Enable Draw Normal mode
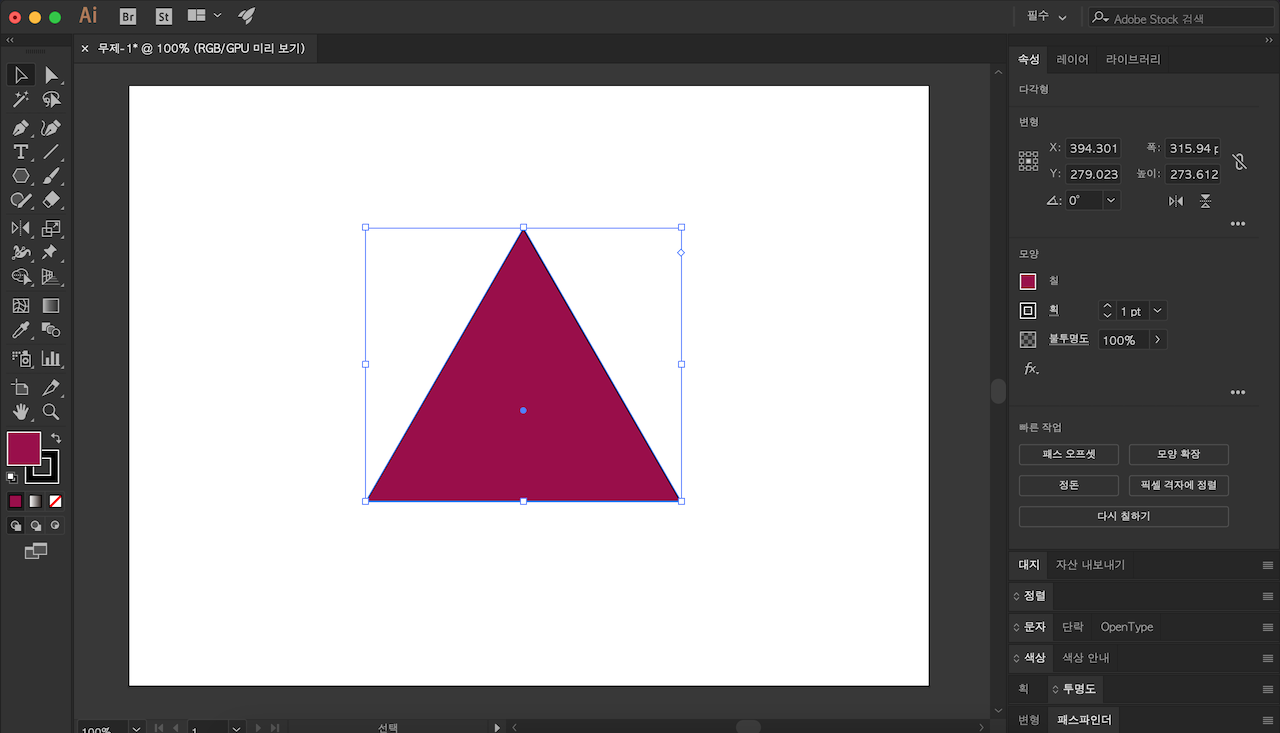The image size is (1280, 733). point(16,525)
